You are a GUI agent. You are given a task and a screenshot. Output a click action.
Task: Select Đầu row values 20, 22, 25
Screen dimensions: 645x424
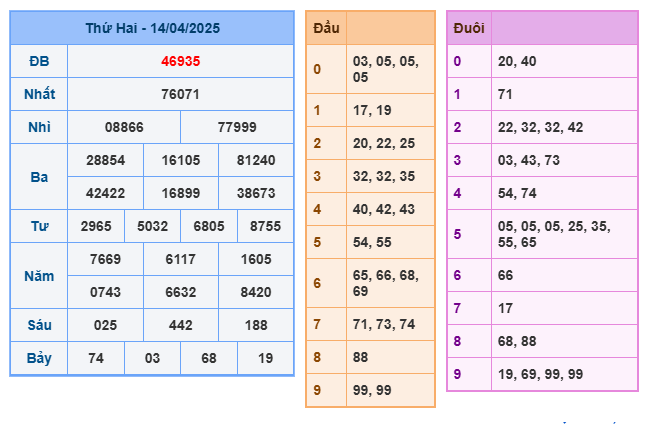384,143
